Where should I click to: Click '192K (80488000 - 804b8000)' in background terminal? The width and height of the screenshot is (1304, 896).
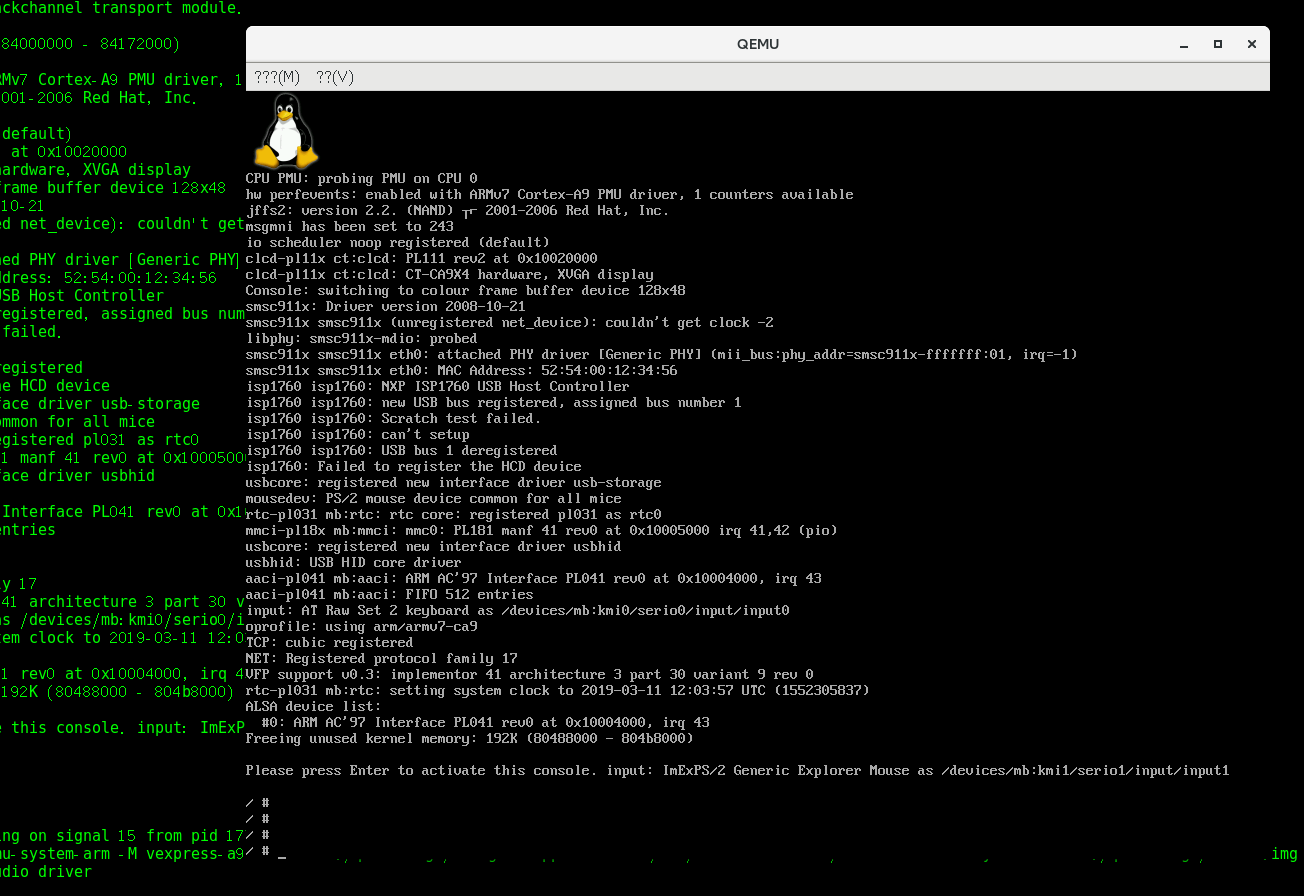click(118, 692)
